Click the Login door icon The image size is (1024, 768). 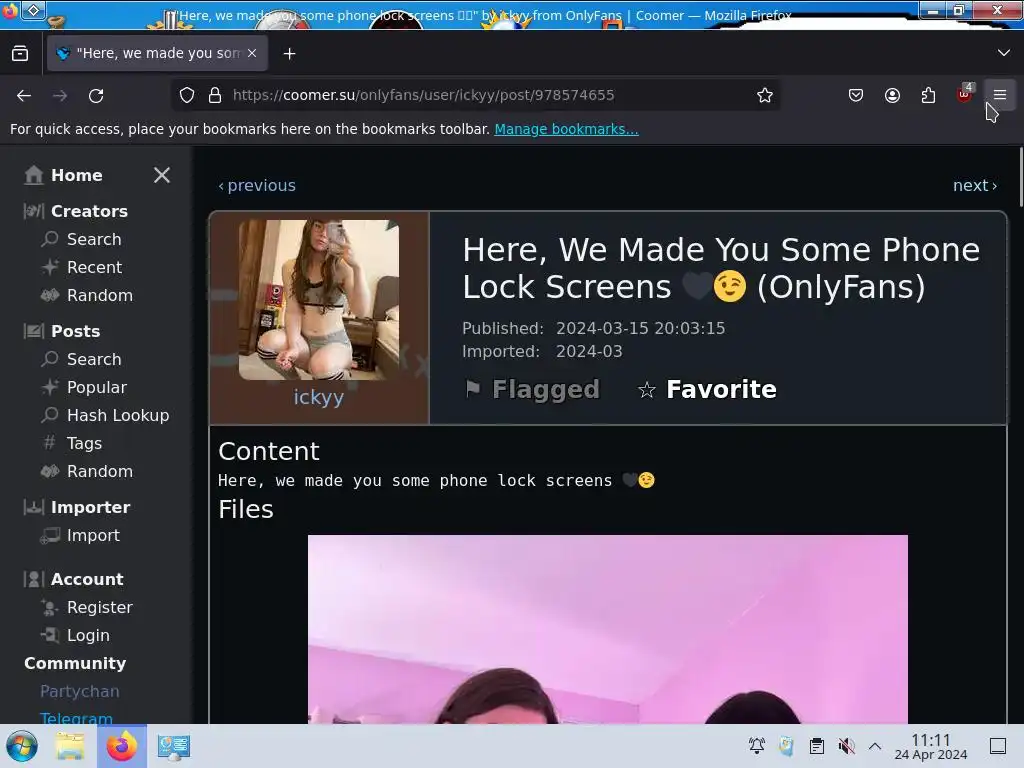(50, 635)
